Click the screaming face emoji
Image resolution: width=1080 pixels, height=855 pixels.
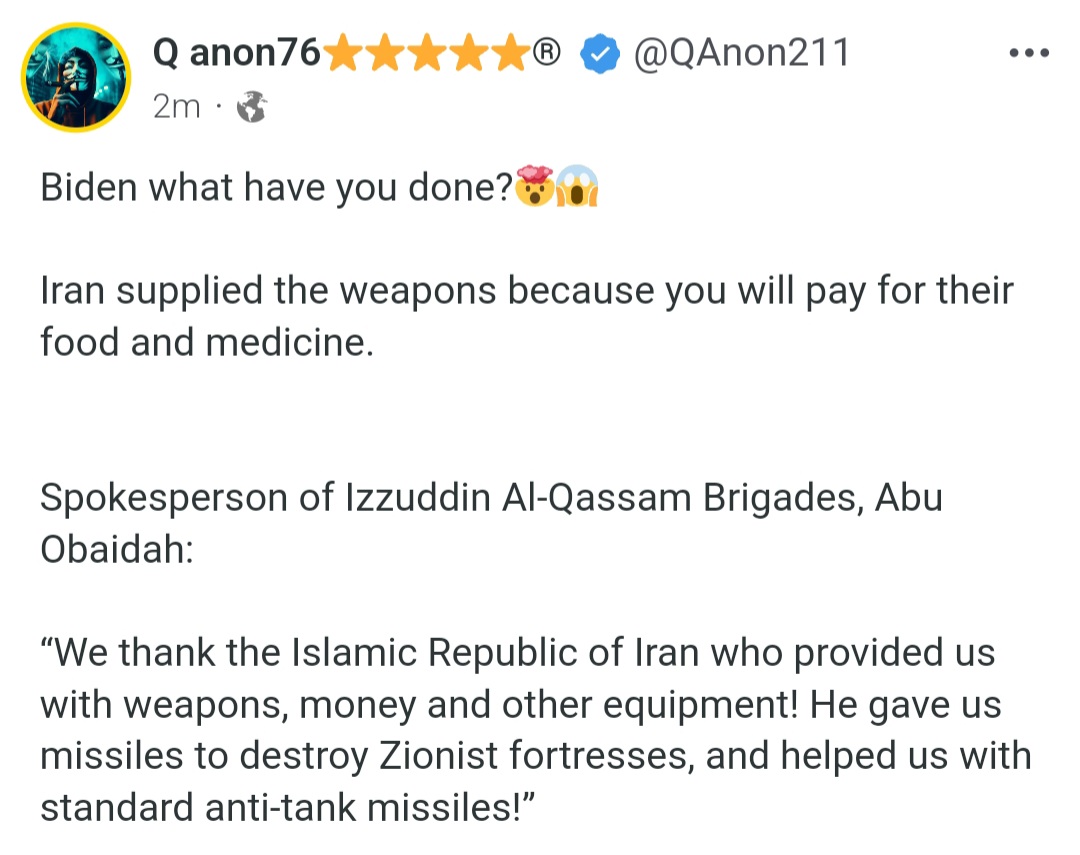pyautogui.click(x=577, y=186)
